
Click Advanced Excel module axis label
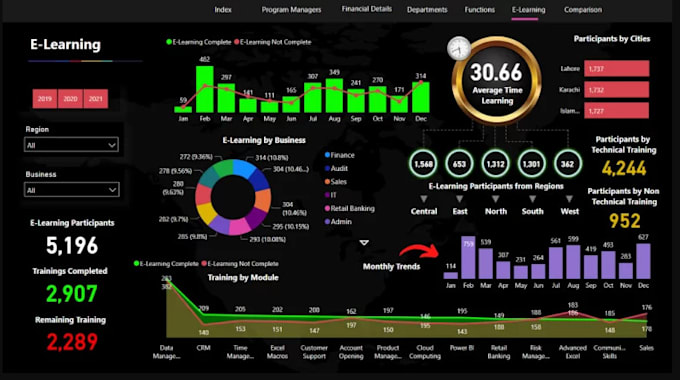tap(572, 352)
